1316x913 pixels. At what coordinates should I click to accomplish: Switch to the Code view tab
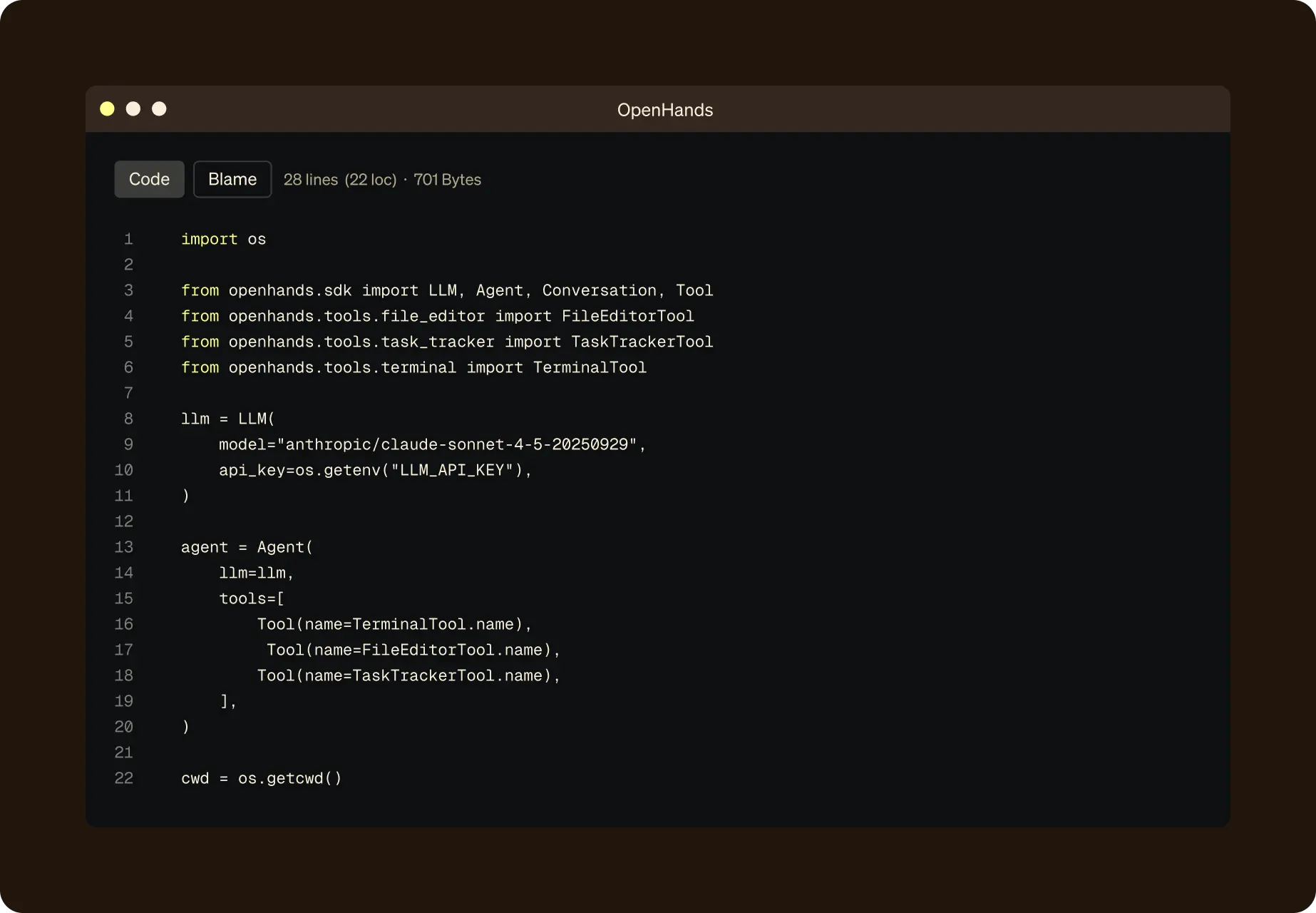tap(149, 179)
